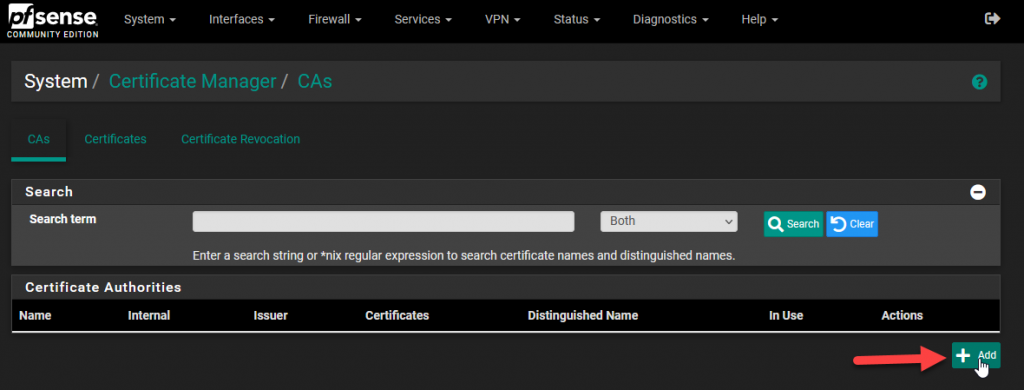Open the VPN menu
Viewport: 1024px width, 390px height.
tap(503, 20)
